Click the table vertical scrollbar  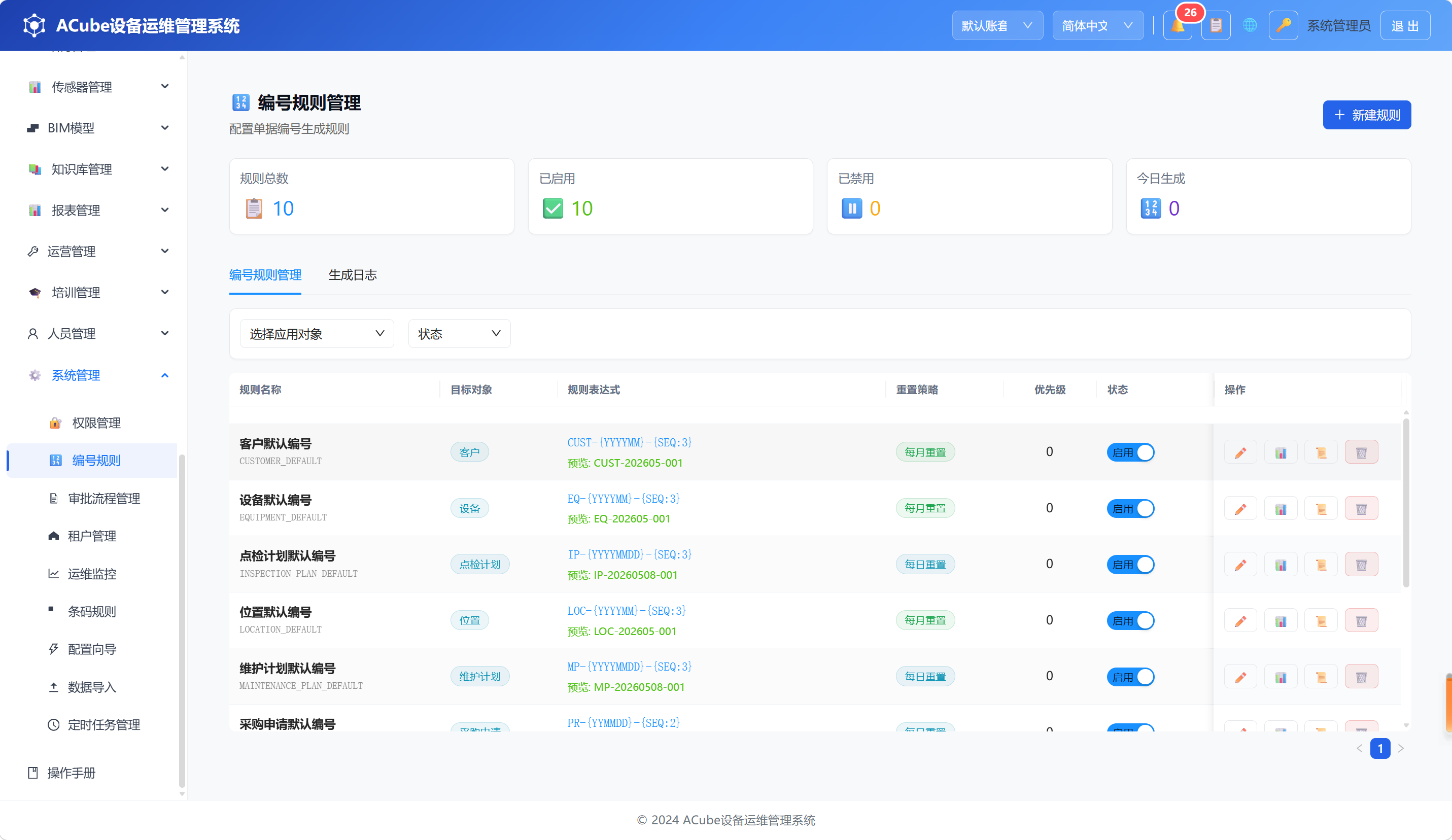click(1406, 502)
